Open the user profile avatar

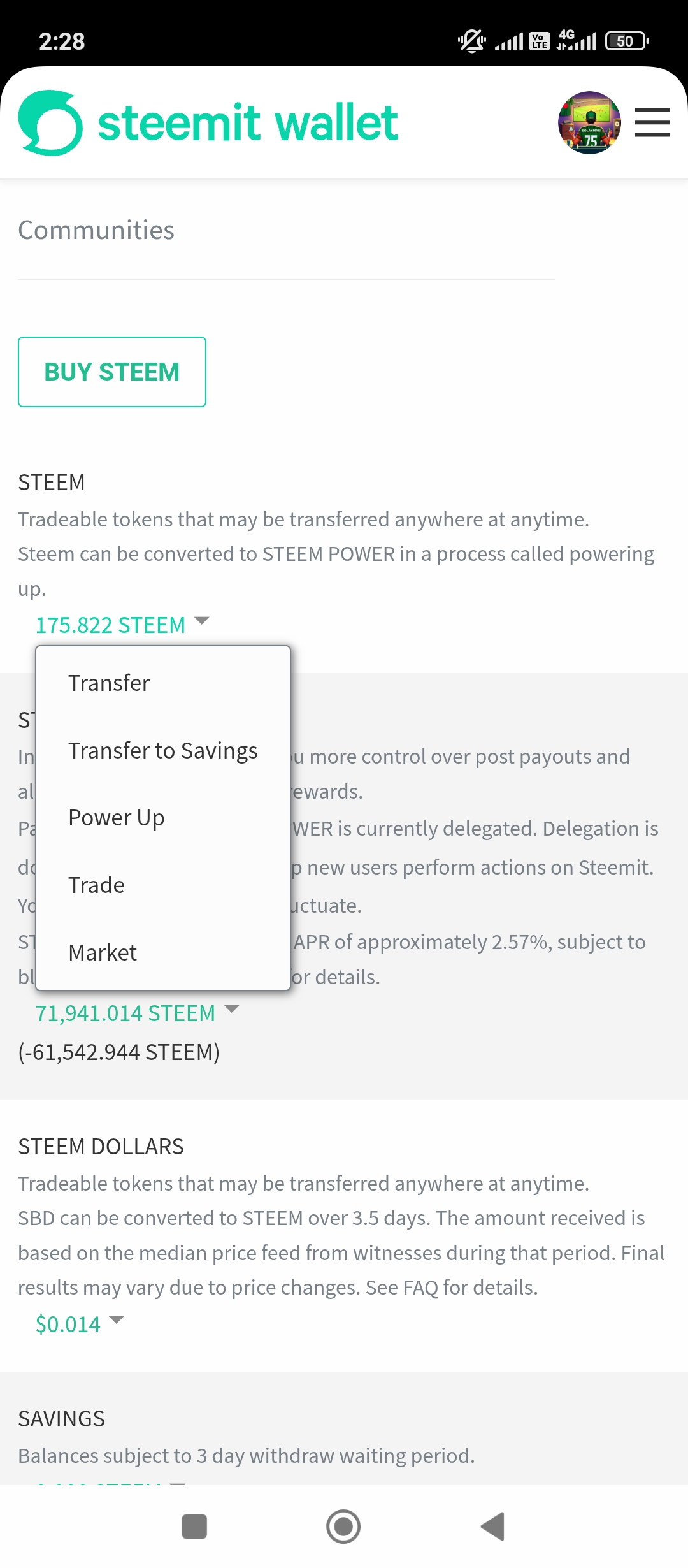click(589, 123)
